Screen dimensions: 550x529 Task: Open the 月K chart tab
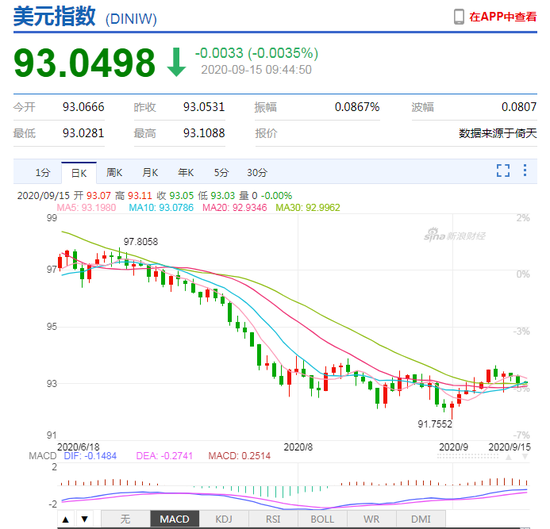pyautogui.click(x=150, y=173)
